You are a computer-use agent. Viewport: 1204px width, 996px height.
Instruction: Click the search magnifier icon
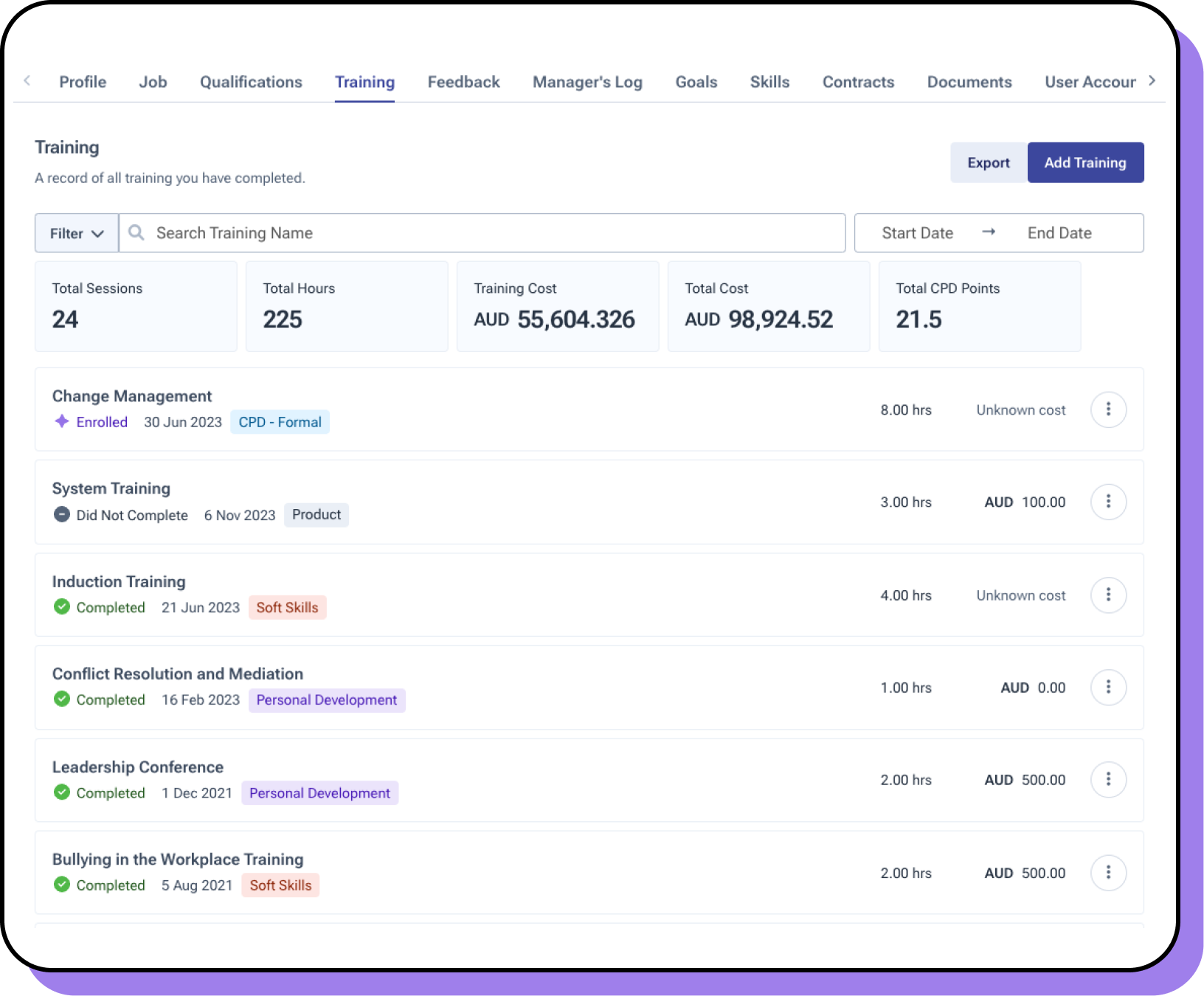(x=136, y=233)
